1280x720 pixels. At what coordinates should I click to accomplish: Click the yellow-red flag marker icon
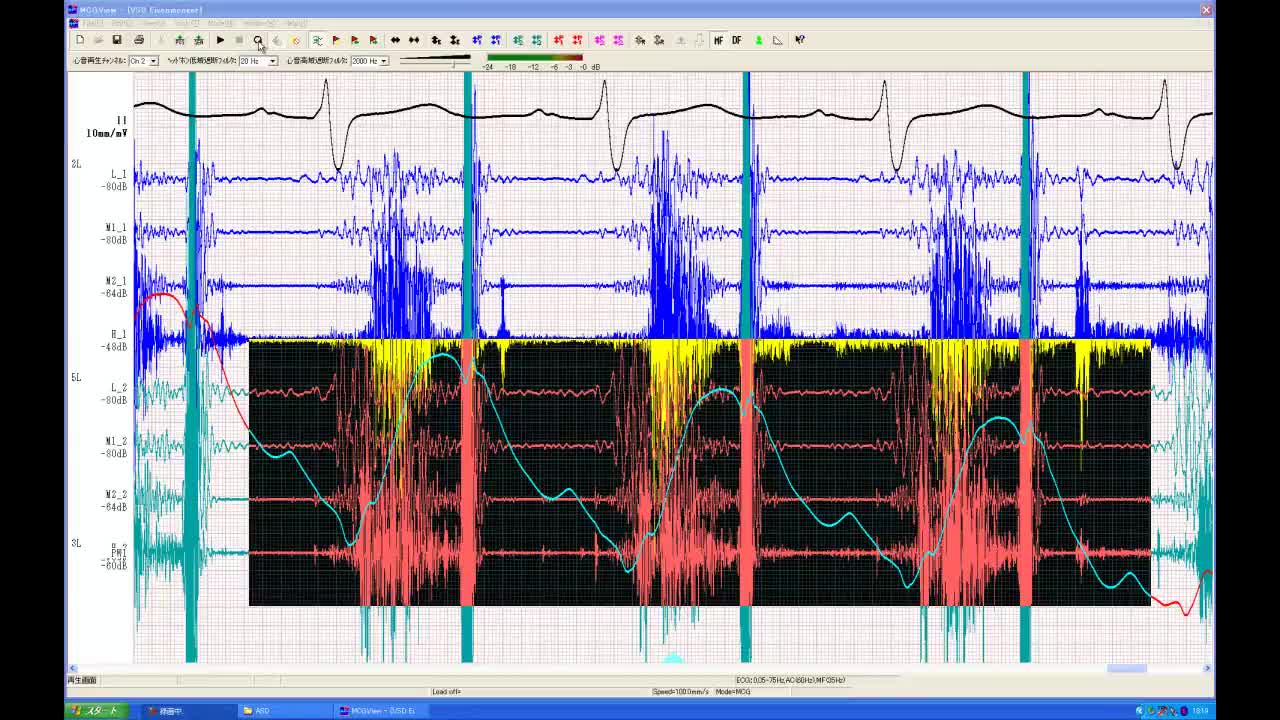[x=336, y=40]
